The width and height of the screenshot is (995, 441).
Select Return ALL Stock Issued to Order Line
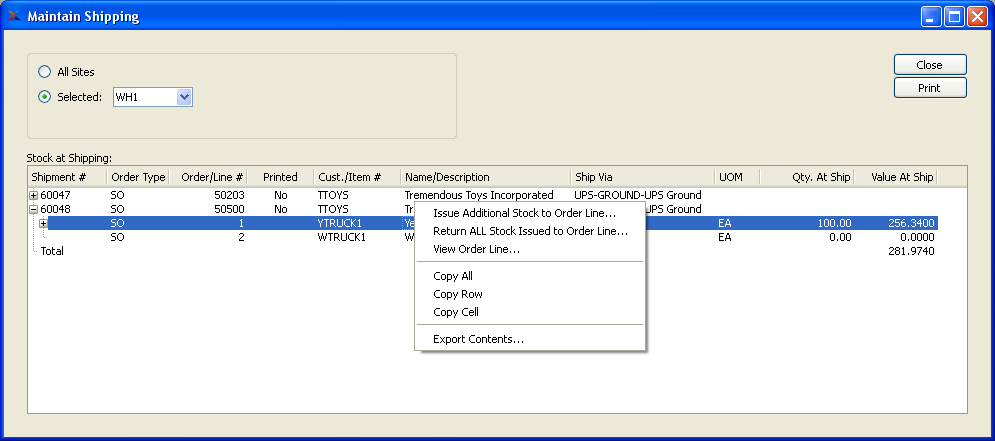pyautogui.click(x=530, y=231)
